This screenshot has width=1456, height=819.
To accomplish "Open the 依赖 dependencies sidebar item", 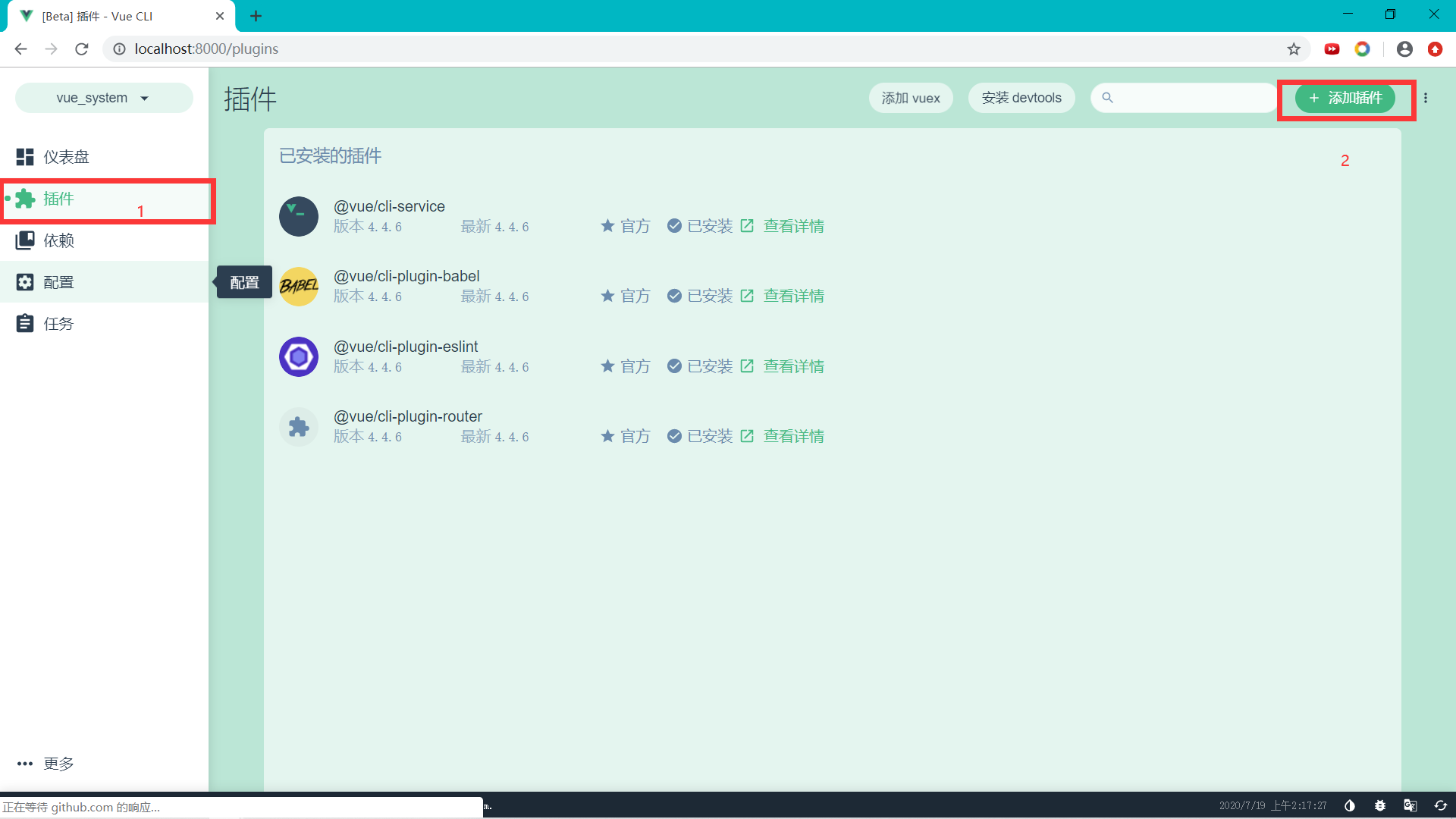I will pyautogui.click(x=58, y=240).
